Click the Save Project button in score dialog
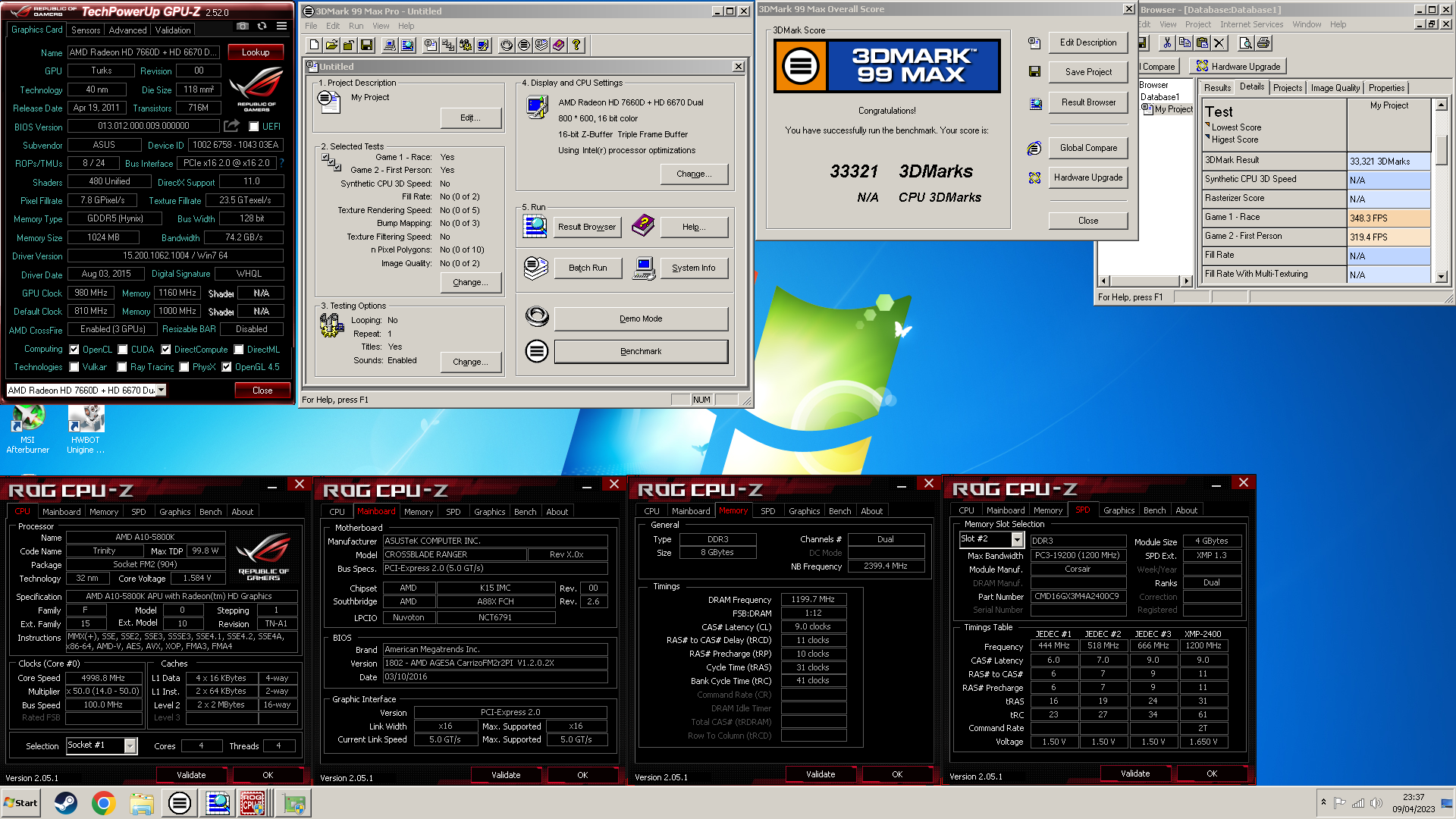The width and height of the screenshot is (1456, 819). (x=1088, y=72)
